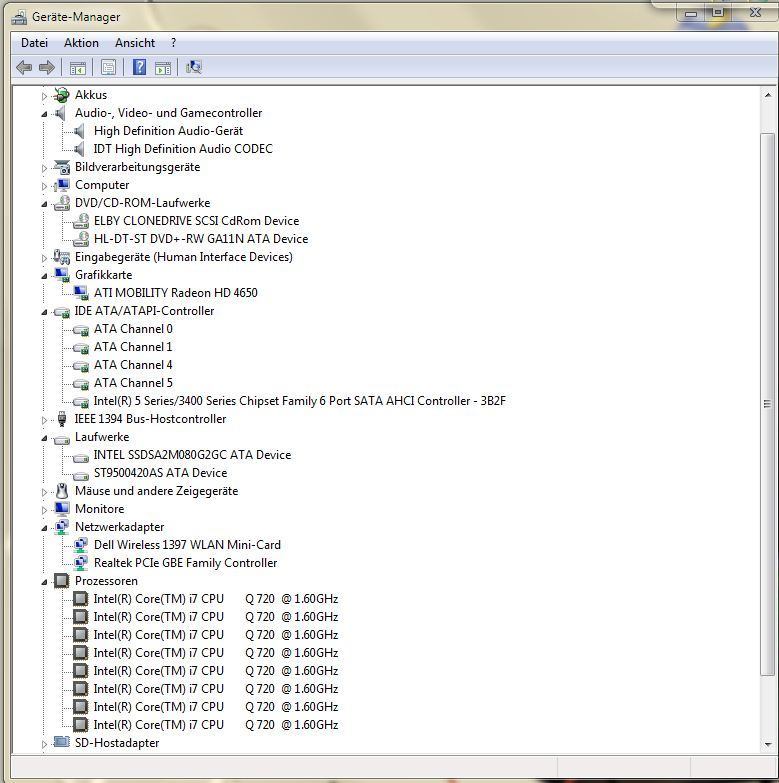Click the Monitore monitor icon

(62, 509)
